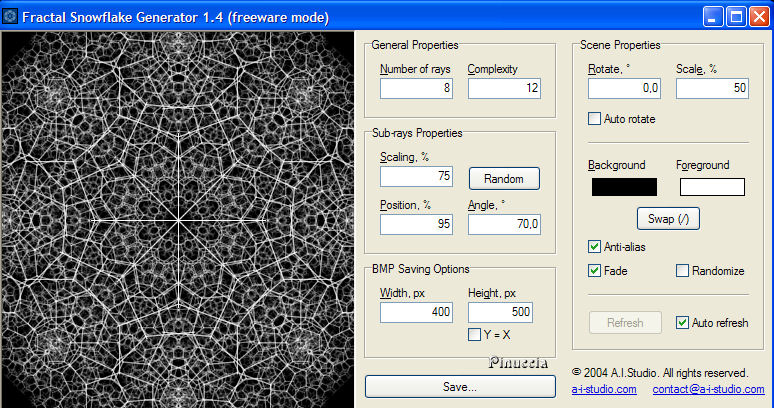774x408 pixels.
Task: Click the Rotate degree field
Action: click(624, 89)
